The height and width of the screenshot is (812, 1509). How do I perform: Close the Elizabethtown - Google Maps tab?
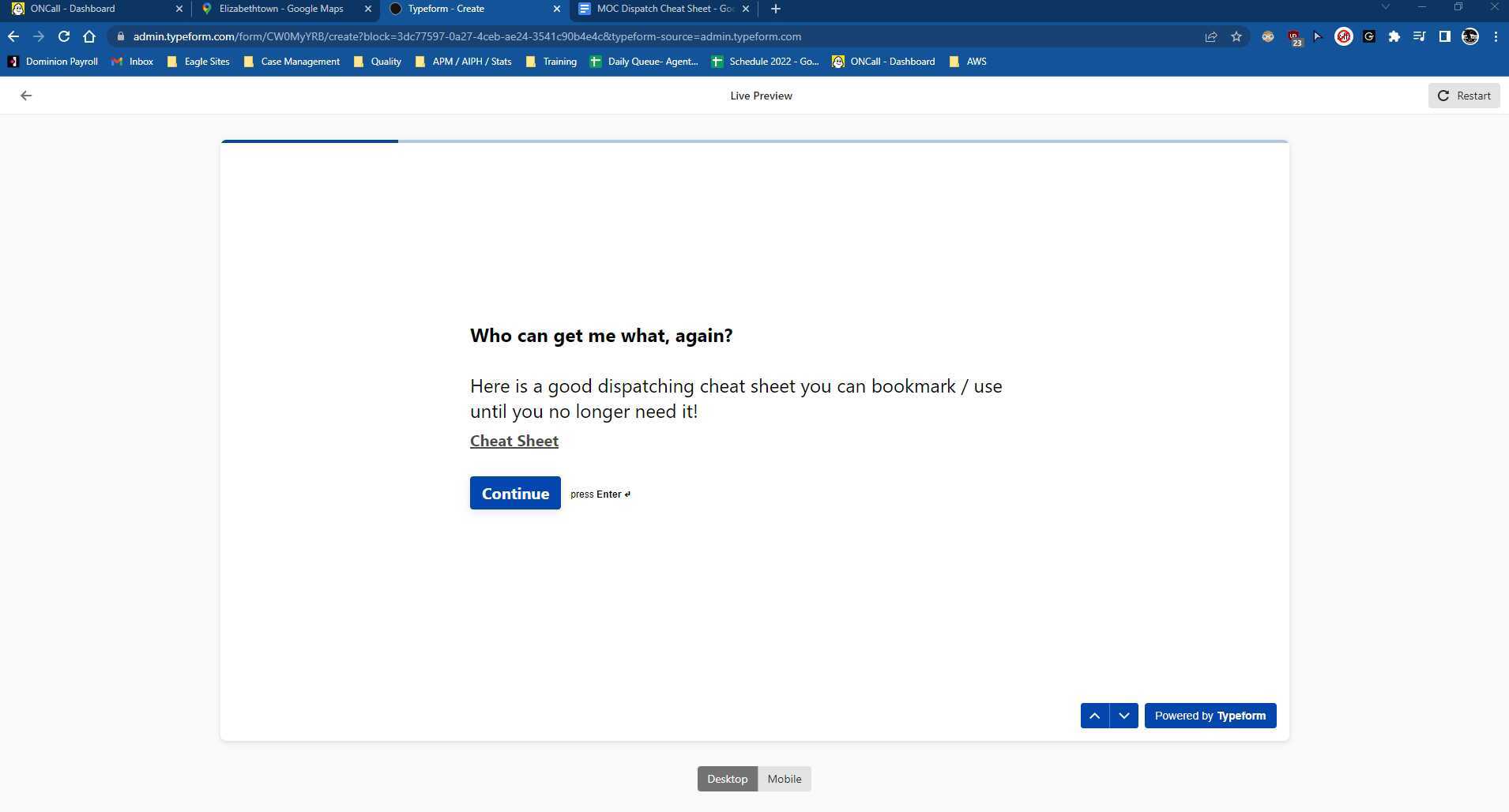click(367, 9)
